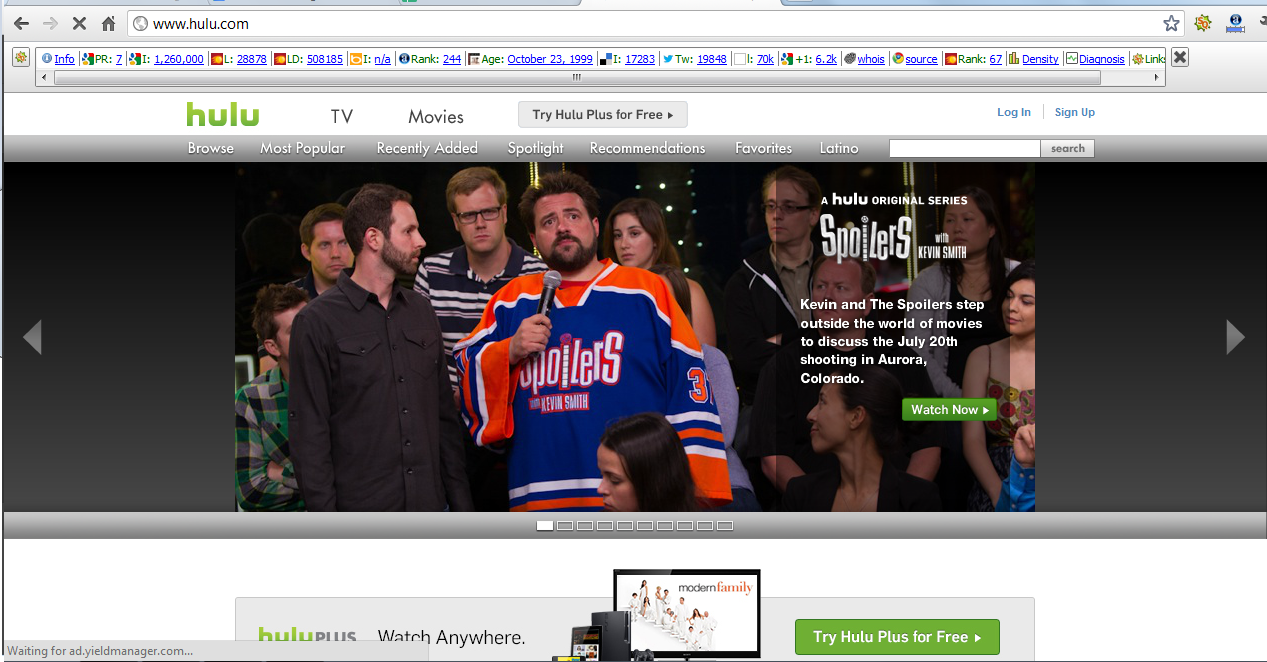Click the green Watch Now button
Viewport: 1267px width, 662px height.
point(949,409)
